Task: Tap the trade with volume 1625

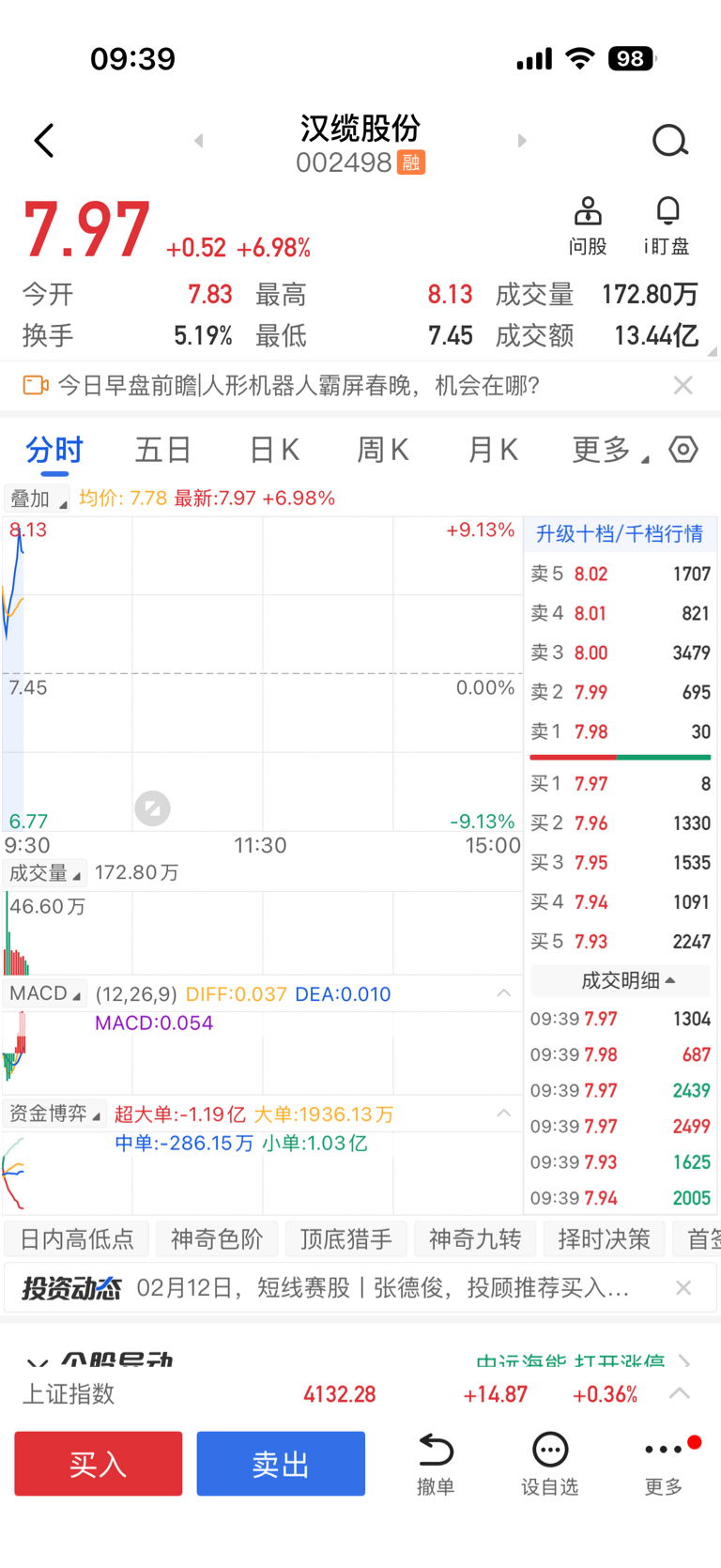Action: pos(621,1162)
